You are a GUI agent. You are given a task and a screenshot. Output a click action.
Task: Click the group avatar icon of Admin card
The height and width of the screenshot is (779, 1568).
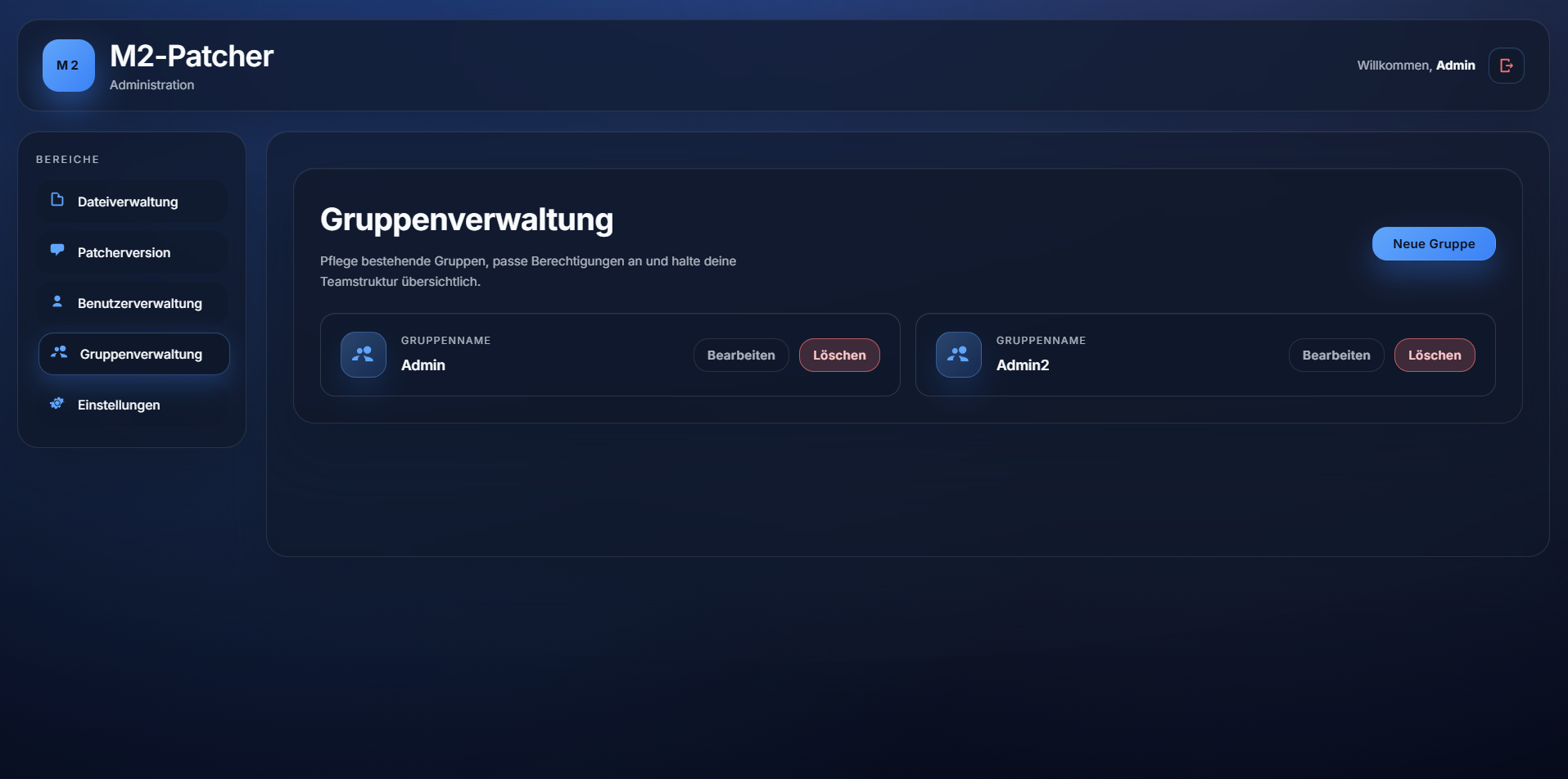click(364, 355)
